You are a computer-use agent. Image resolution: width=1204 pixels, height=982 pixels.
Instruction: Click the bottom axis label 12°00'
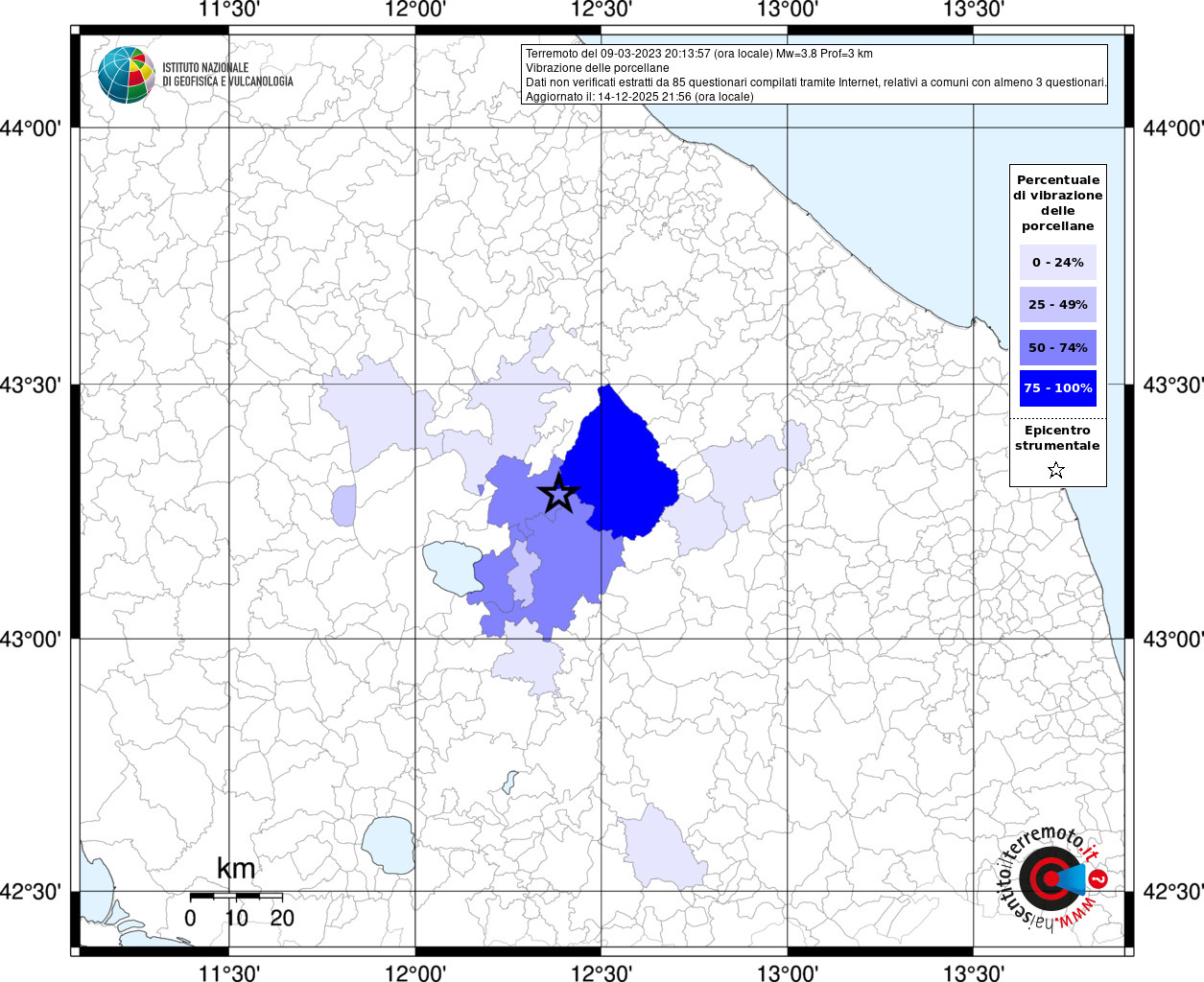(x=415, y=972)
